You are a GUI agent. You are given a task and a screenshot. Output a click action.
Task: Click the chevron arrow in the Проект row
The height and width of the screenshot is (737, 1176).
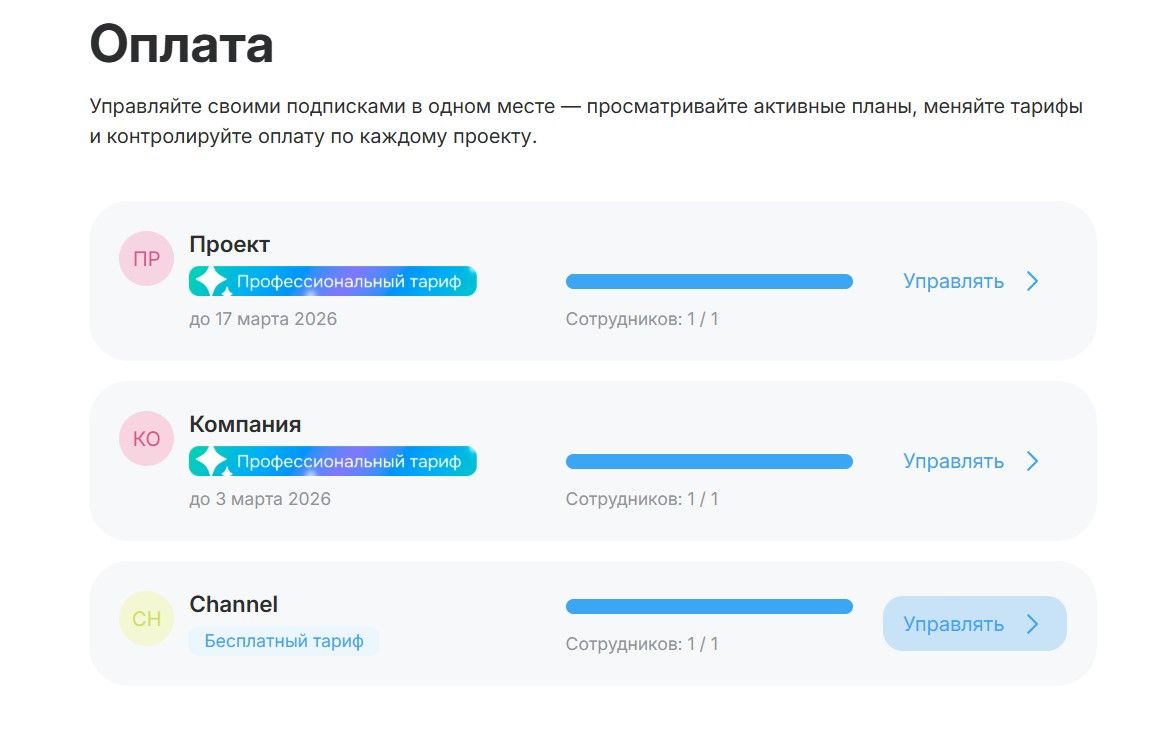pos(1033,282)
